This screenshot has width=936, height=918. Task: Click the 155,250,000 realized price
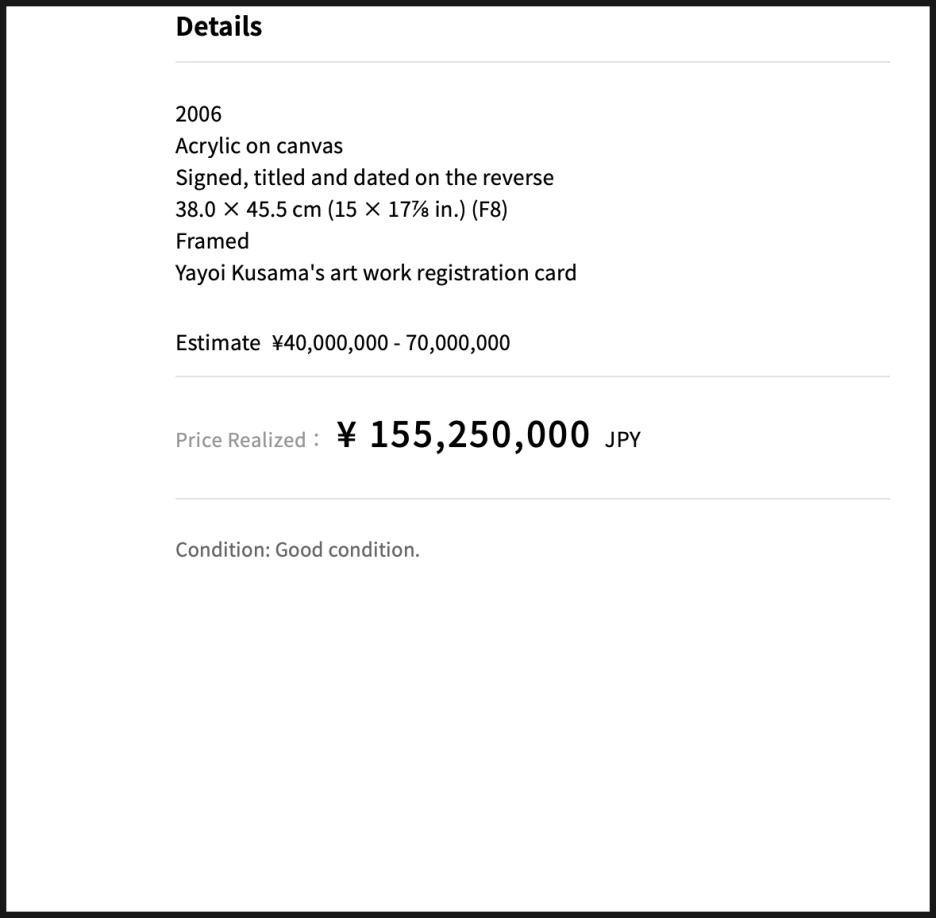point(479,435)
